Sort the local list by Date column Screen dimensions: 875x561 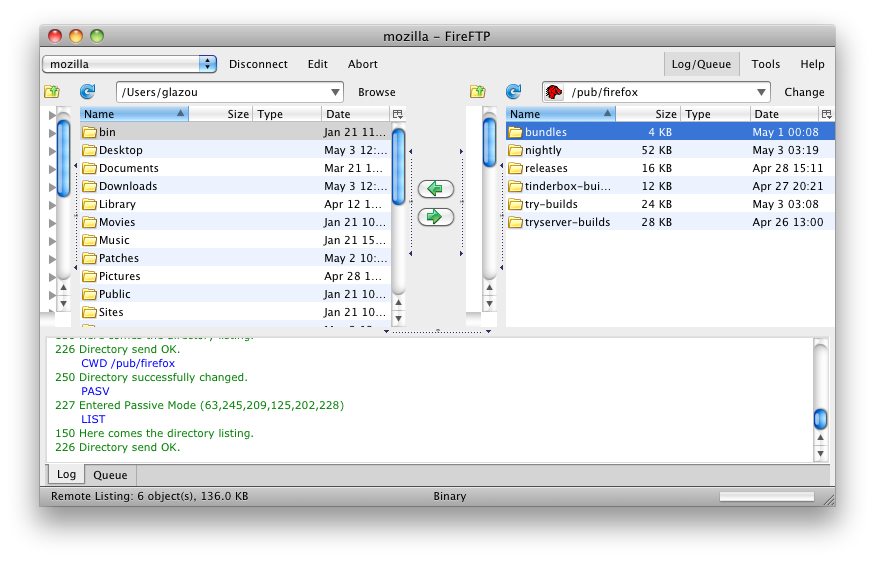pos(355,114)
